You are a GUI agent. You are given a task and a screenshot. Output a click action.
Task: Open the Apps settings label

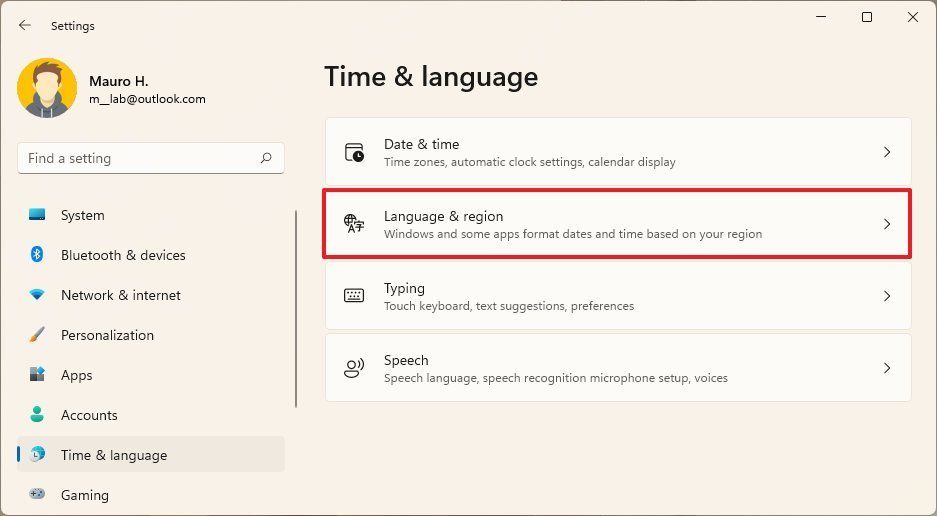[x=76, y=375]
